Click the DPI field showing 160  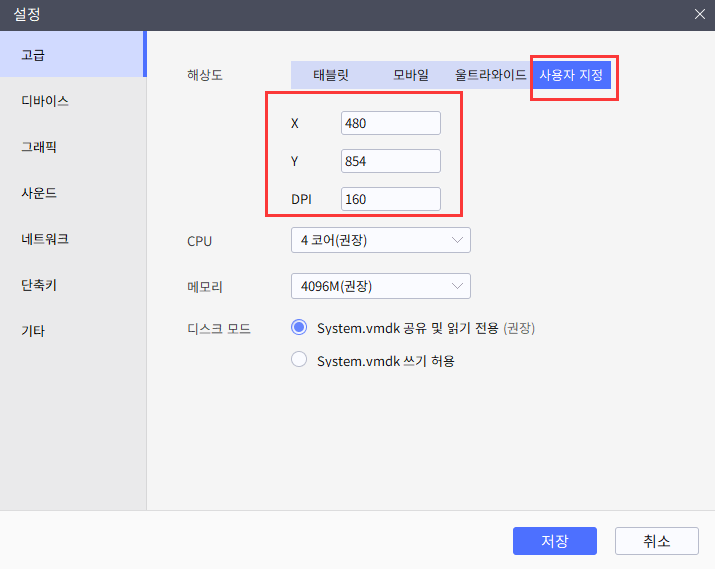(390, 199)
